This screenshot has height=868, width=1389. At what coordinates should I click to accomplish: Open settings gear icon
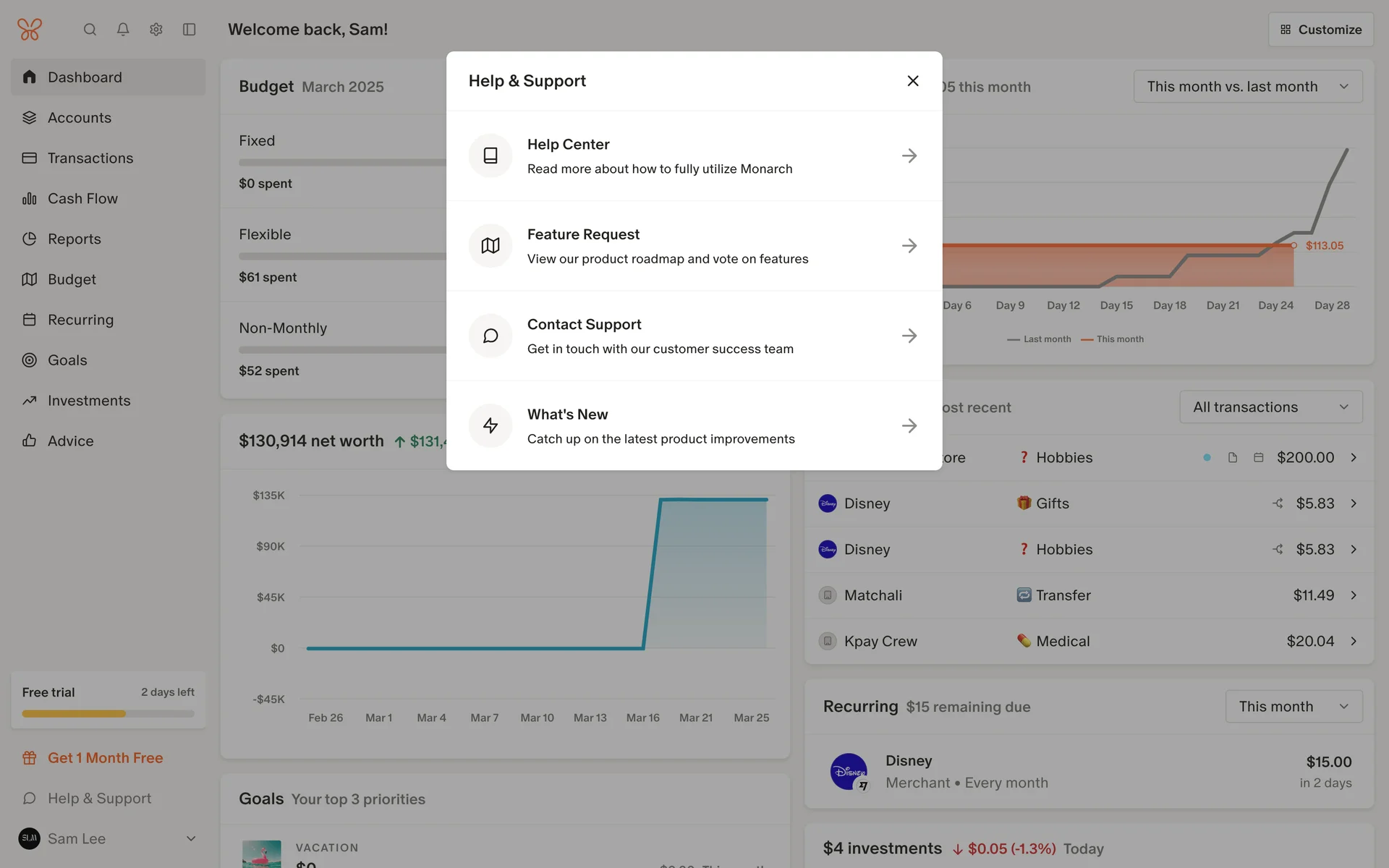(x=156, y=30)
